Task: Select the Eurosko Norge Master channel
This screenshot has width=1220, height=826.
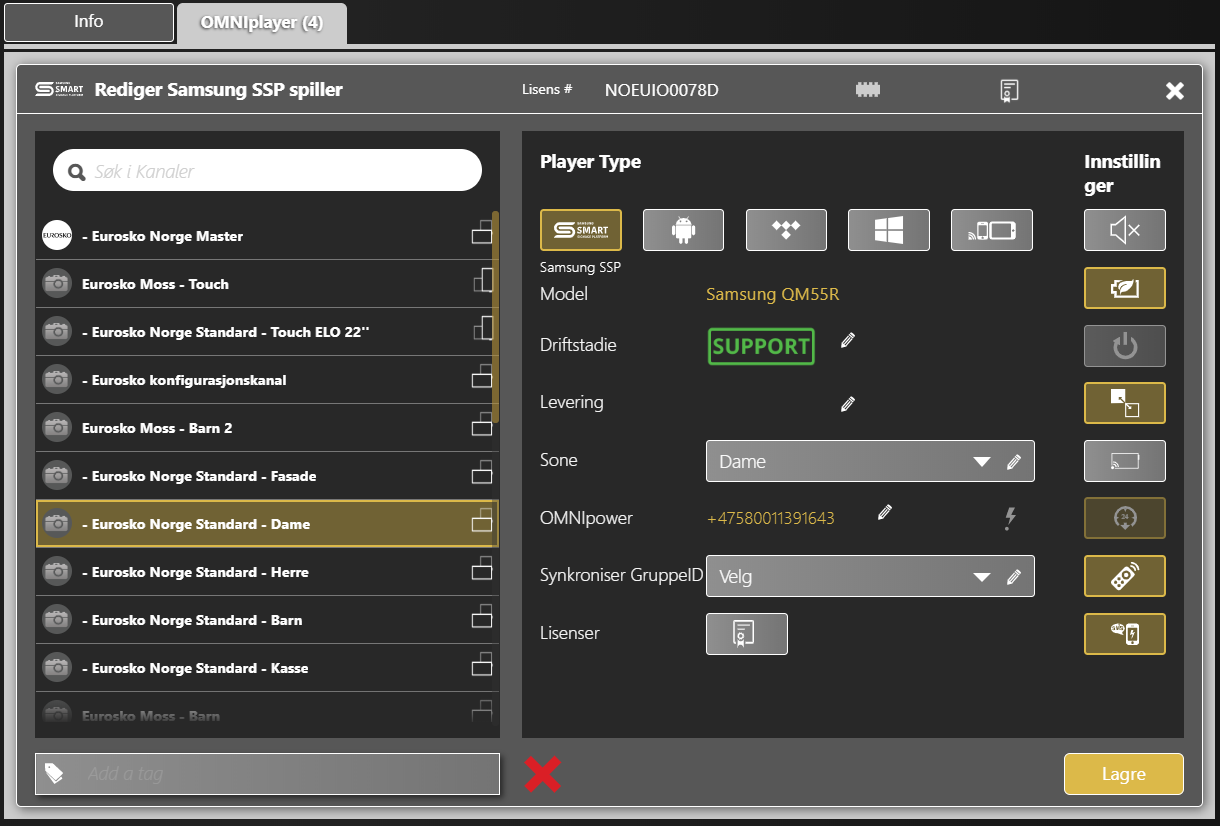Action: (267, 236)
